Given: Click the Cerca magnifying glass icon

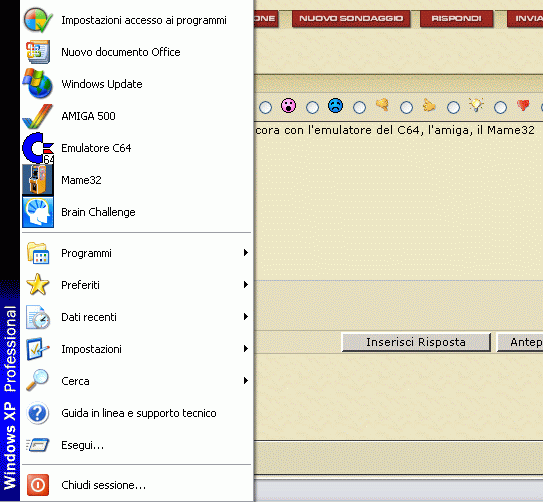Looking at the screenshot, I should pos(37,380).
